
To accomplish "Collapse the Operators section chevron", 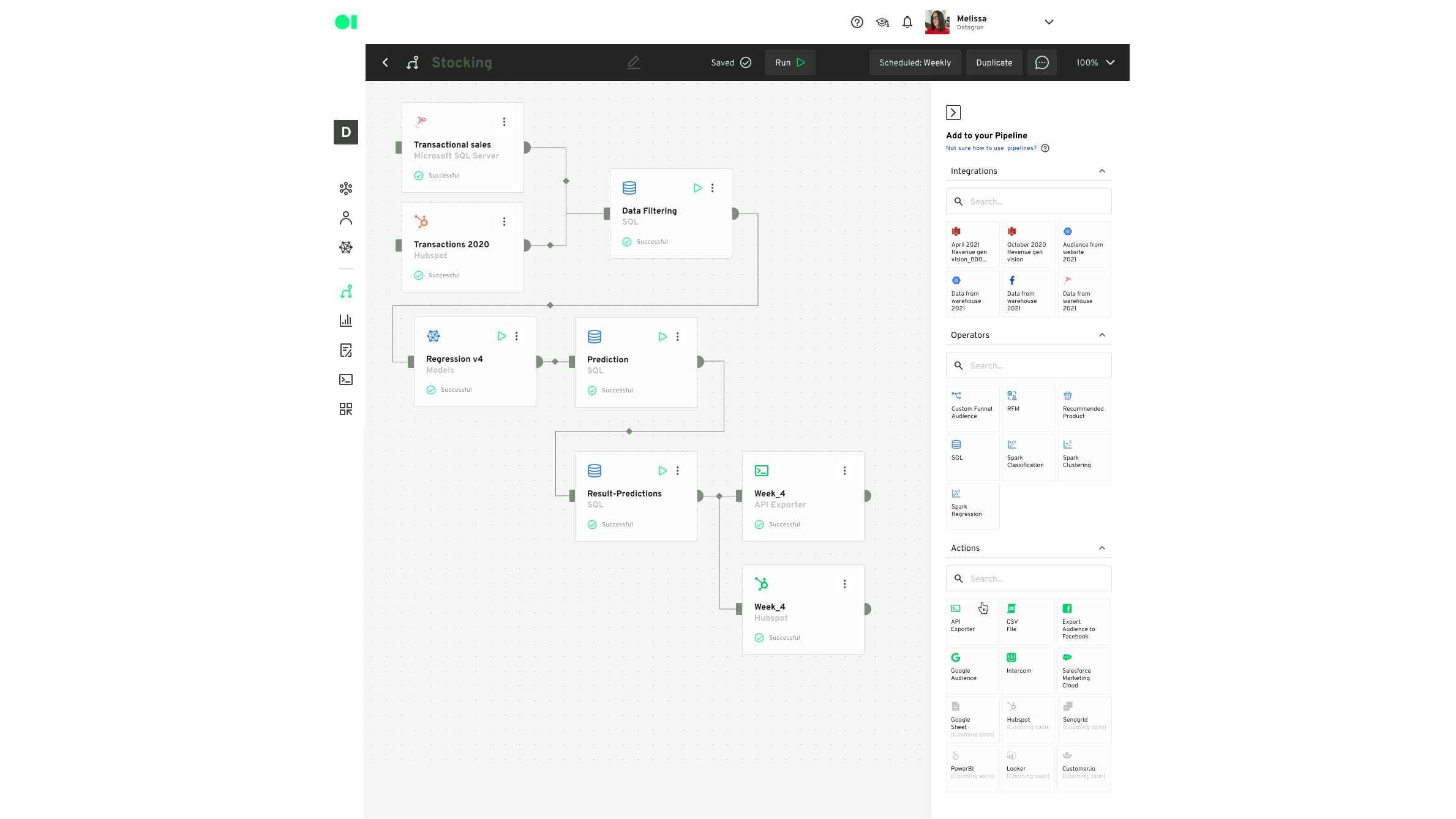I will 1102,335.
